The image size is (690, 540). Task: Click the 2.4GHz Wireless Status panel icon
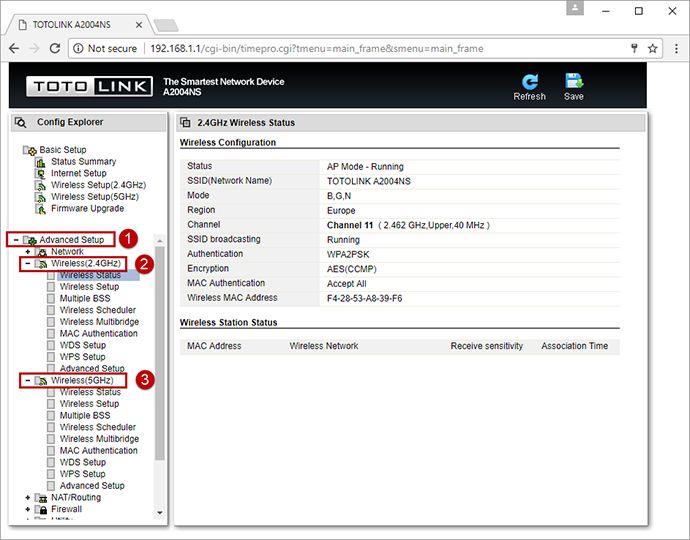click(186, 122)
